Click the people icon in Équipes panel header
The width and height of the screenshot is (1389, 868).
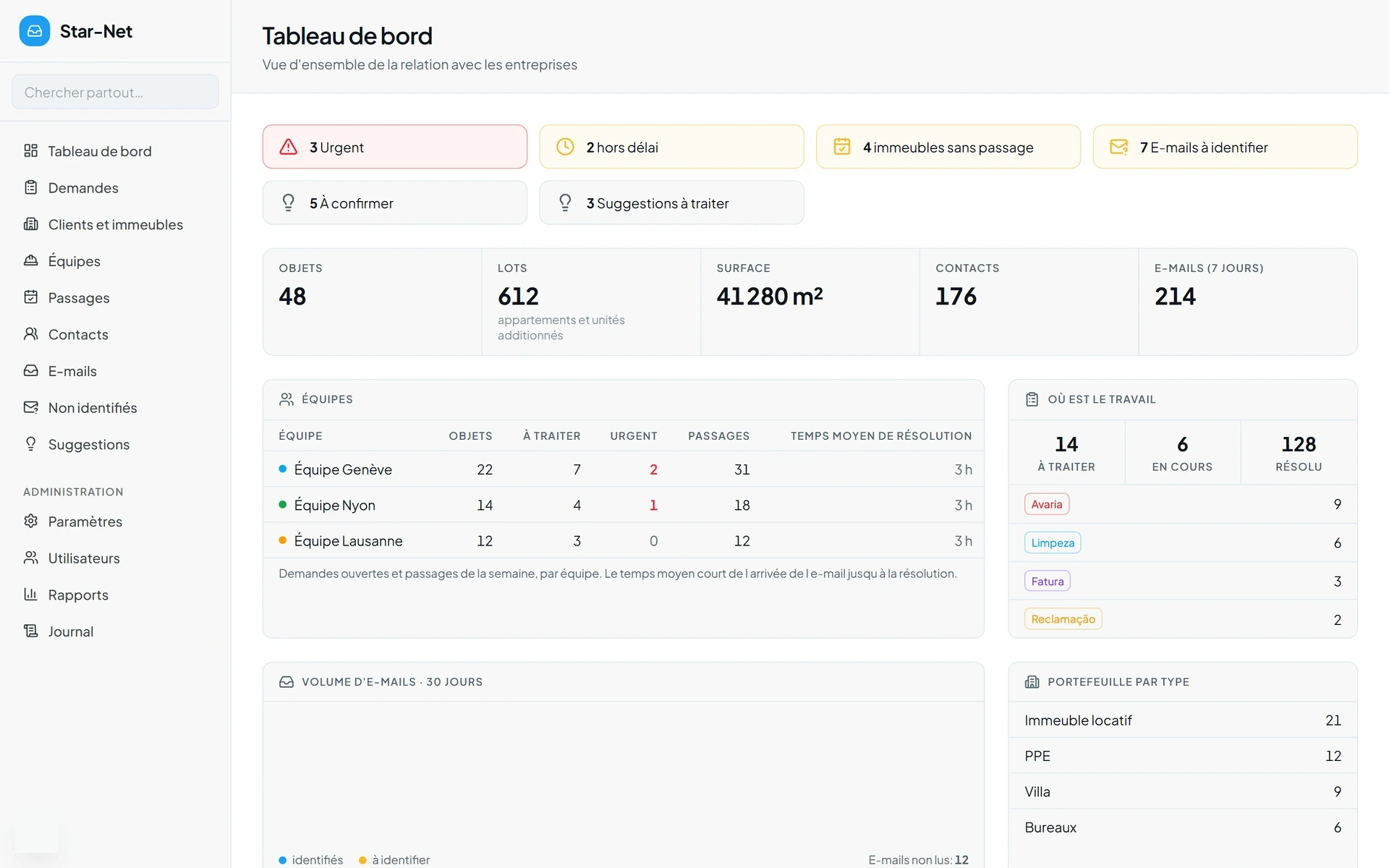(x=286, y=399)
